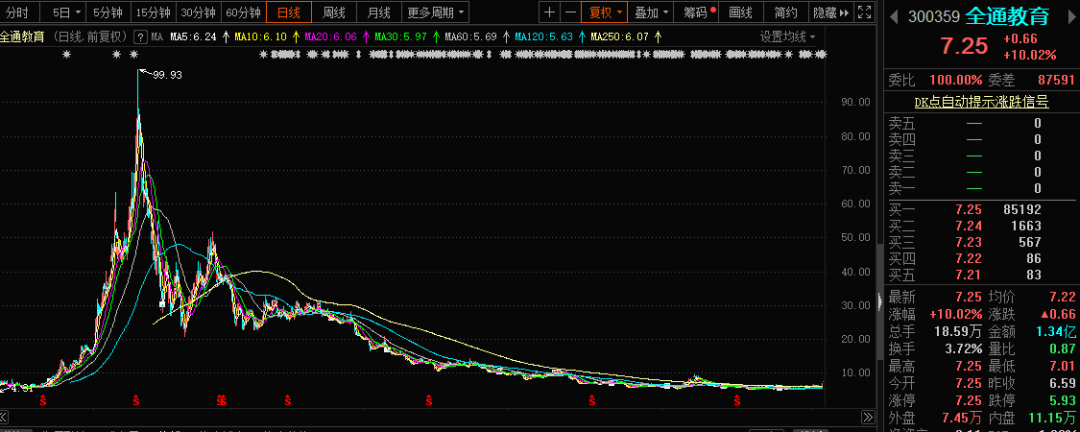
Task: Open the 5日 period dropdown
Action: point(66,12)
